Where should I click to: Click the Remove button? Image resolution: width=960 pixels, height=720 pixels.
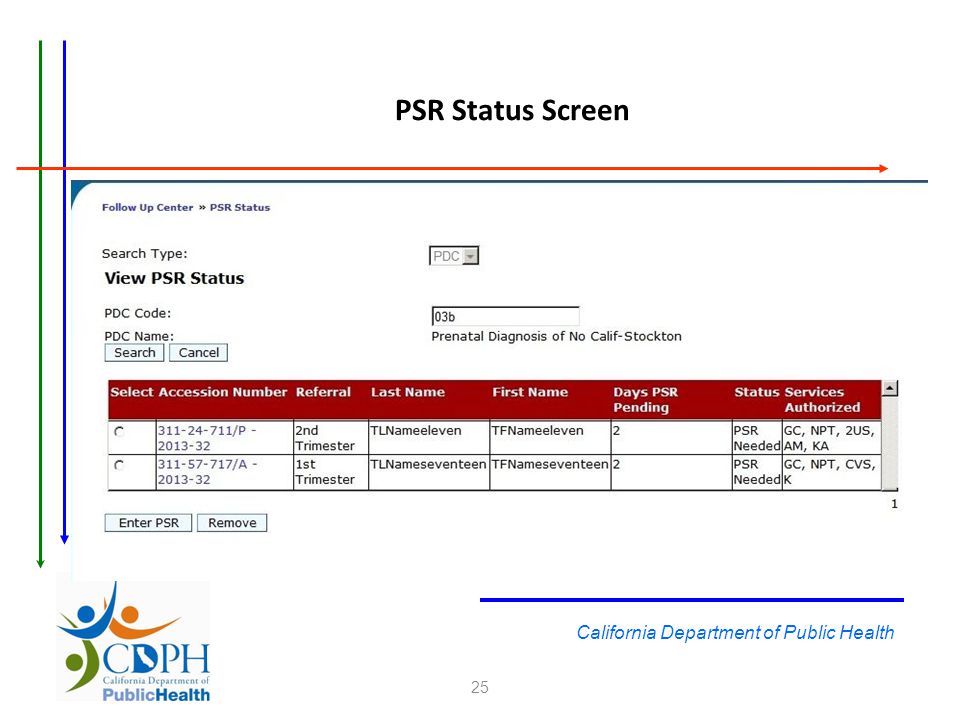(x=232, y=523)
